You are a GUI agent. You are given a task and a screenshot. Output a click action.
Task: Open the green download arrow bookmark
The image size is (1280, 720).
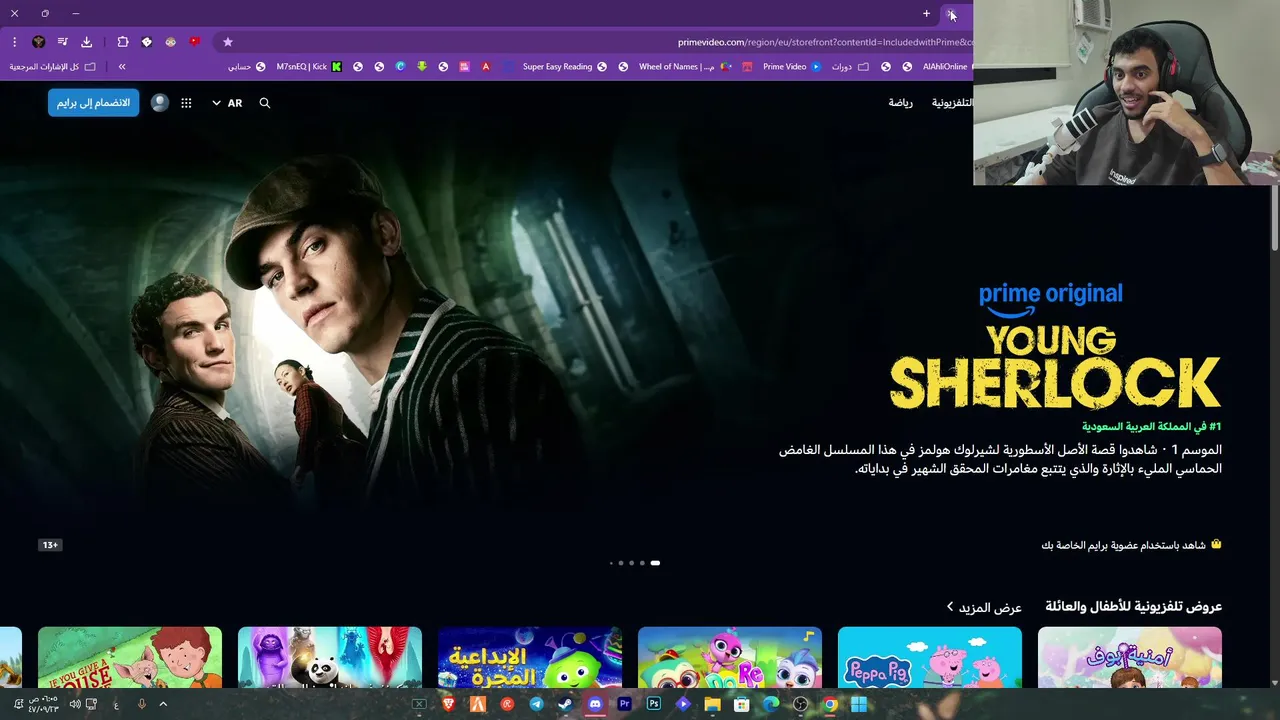(422, 67)
